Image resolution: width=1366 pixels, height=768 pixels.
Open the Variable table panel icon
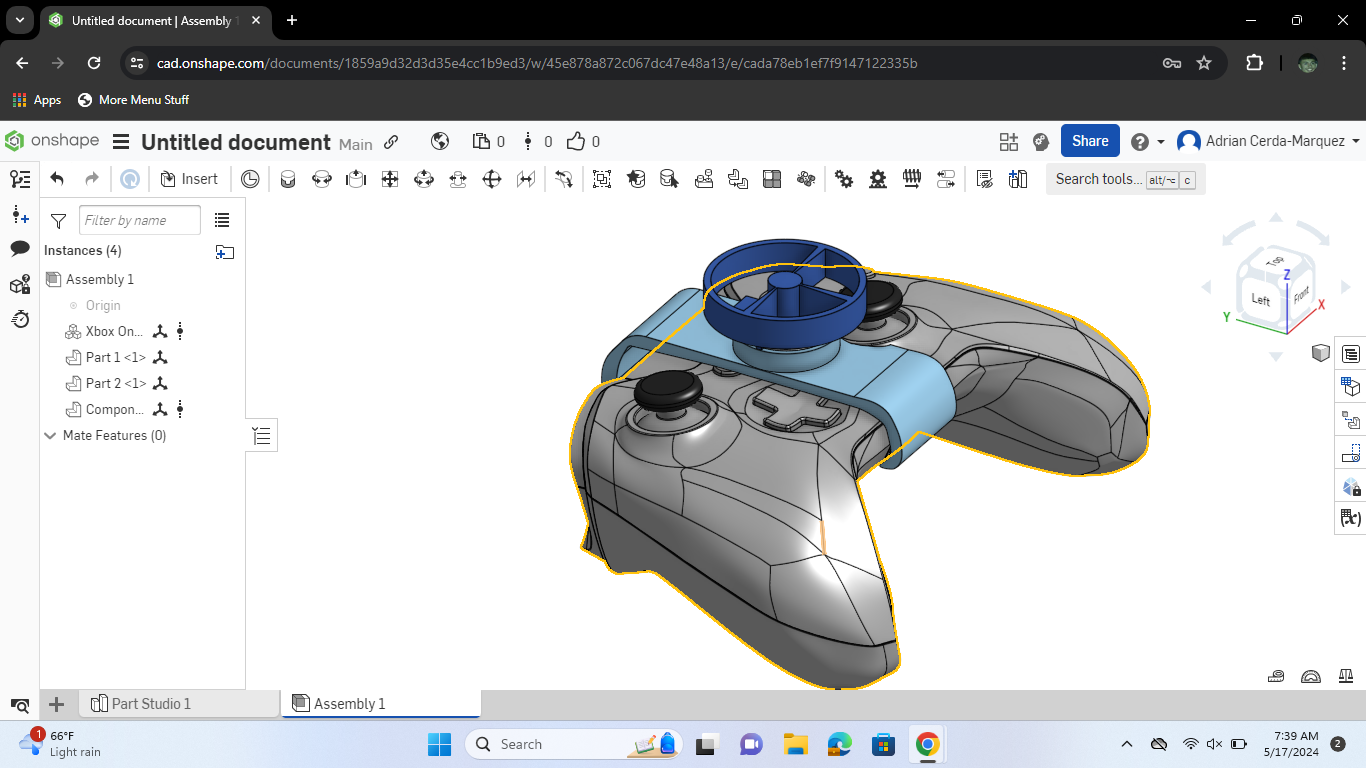pyautogui.click(x=1351, y=518)
